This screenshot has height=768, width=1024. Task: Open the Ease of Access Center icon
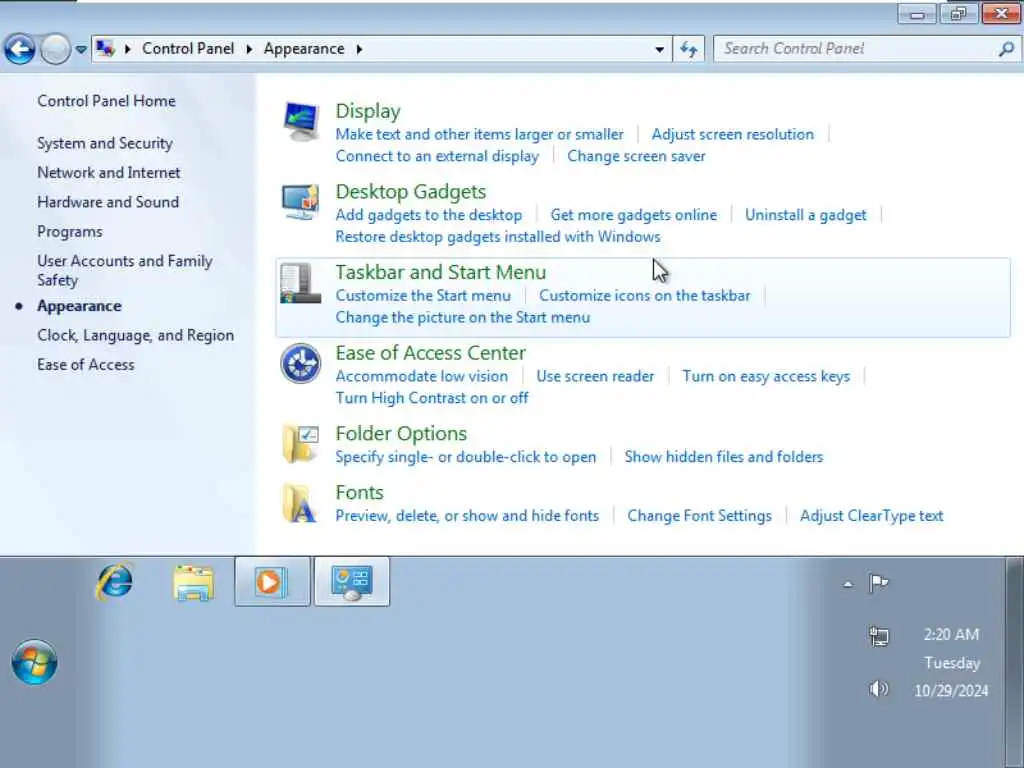click(300, 363)
